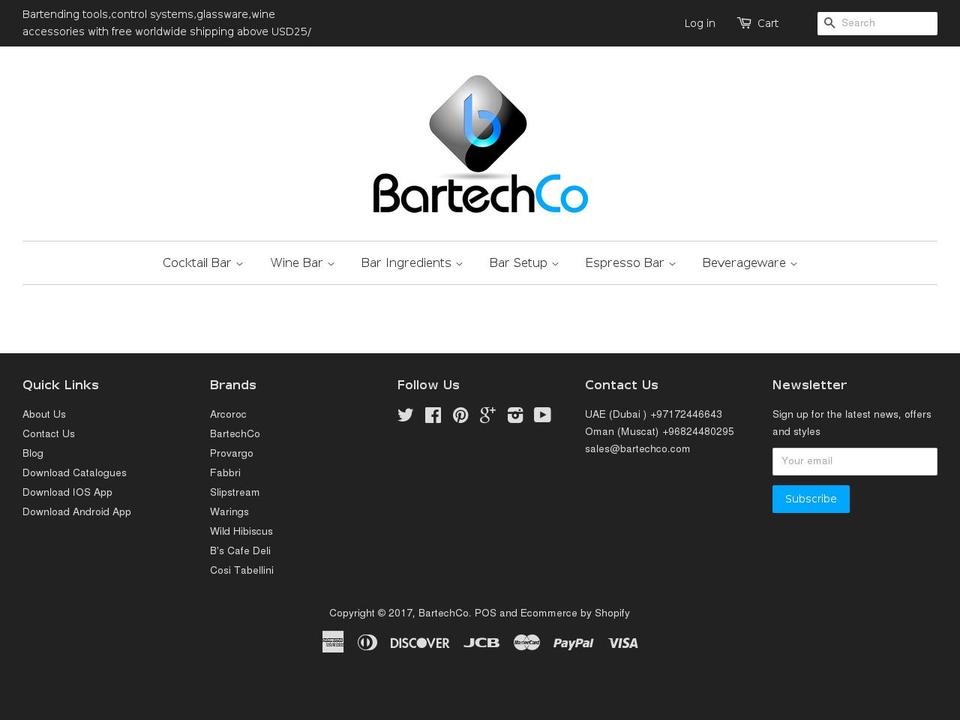Expand the Wine Bar menu

click(302, 263)
